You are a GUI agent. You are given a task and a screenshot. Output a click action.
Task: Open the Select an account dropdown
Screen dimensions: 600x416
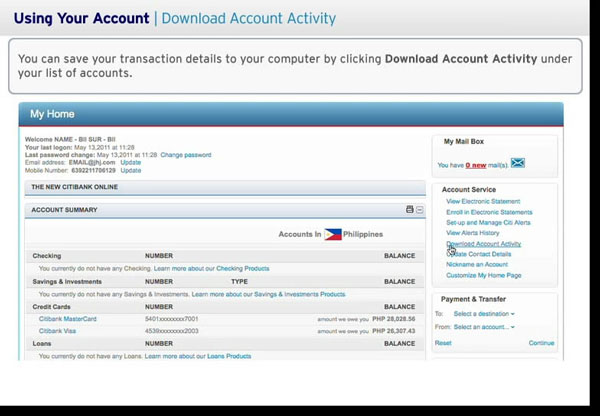(x=484, y=327)
